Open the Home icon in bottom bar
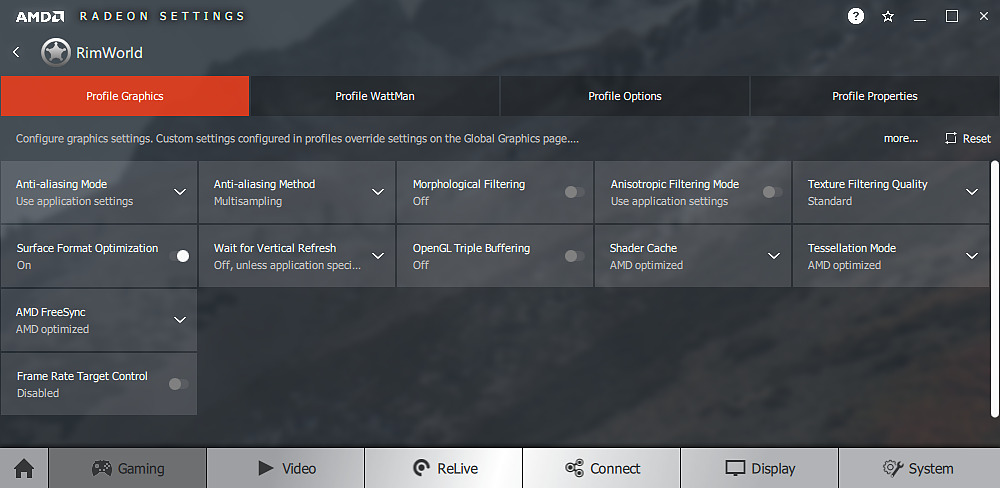 pos(24,469)
